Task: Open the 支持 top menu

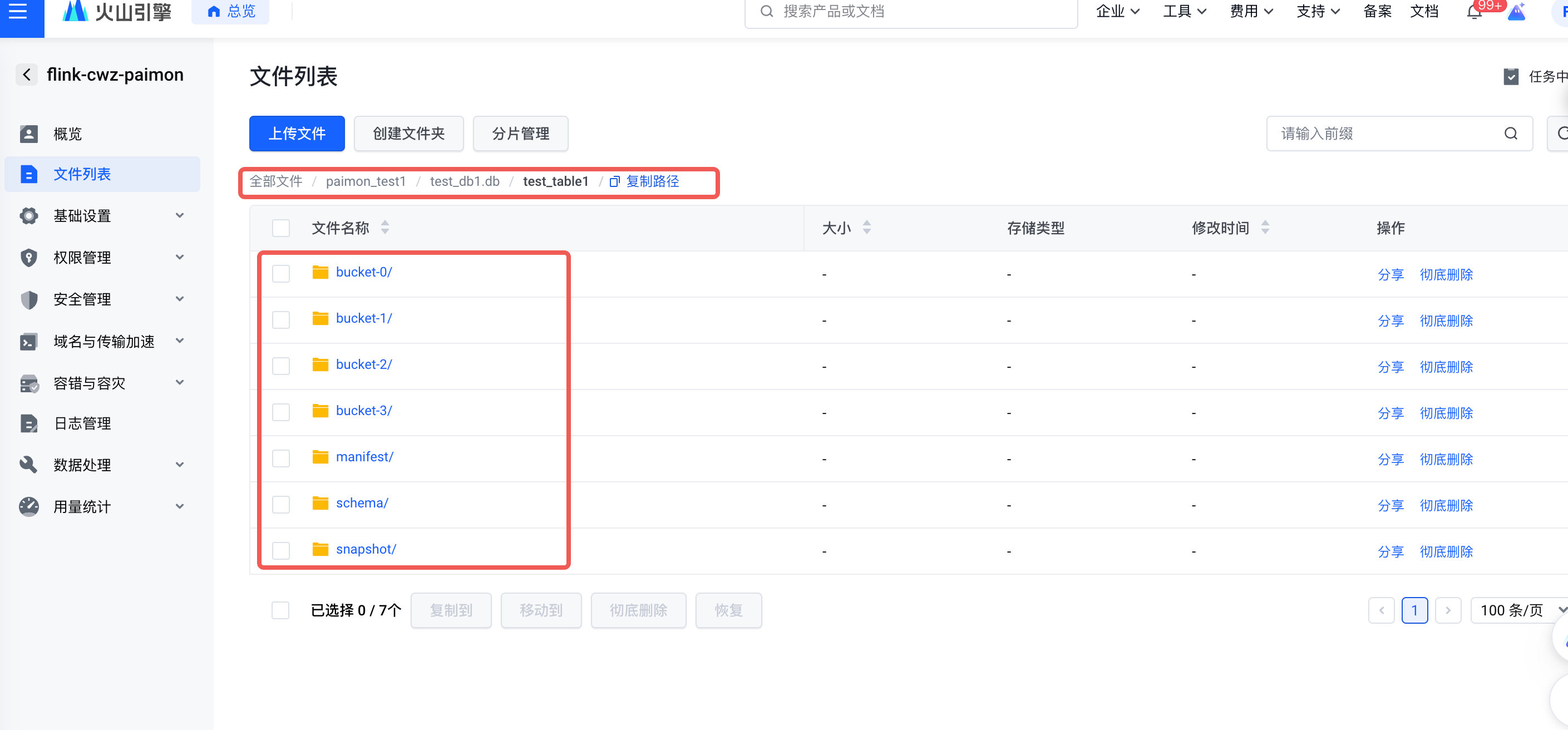Action: pyautogui.click(x=1318, y=11)
